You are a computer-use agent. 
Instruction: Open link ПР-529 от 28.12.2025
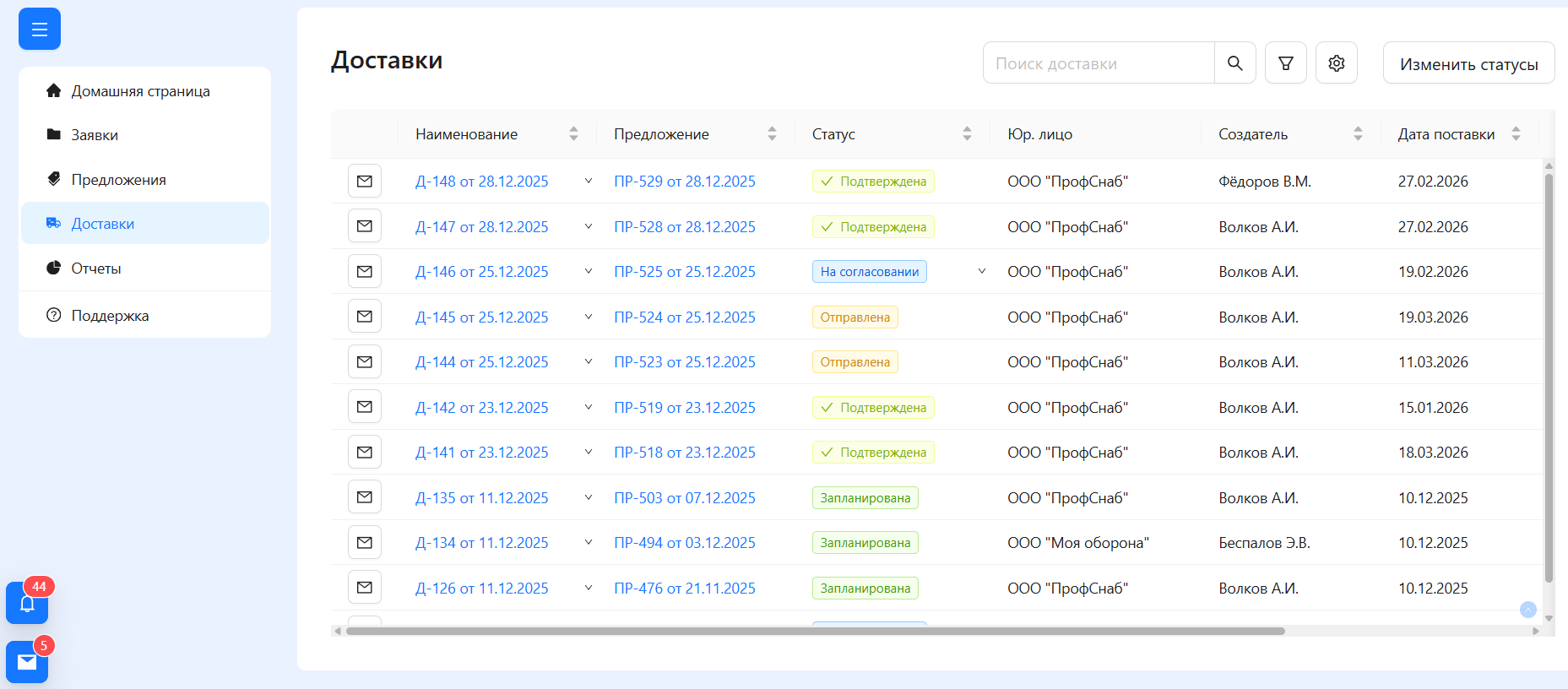coord(684,182)
